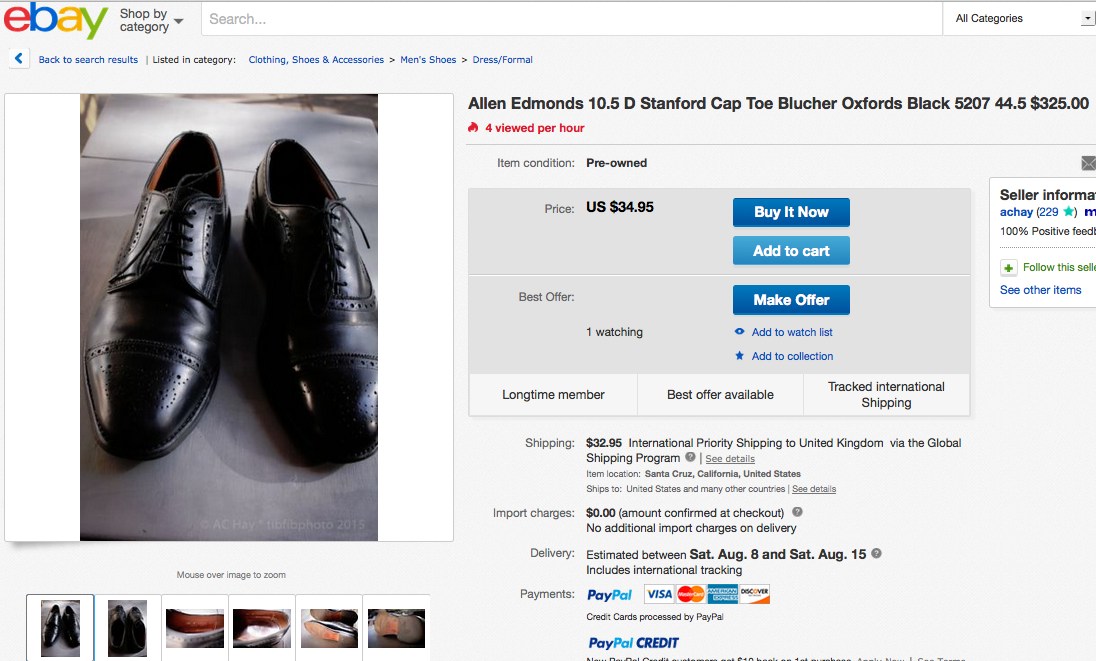Viewport: 1096px width, 661px height.
Task: Follow this seller with the plus button
Action: pyautogui.click(x=1010, y=267)
